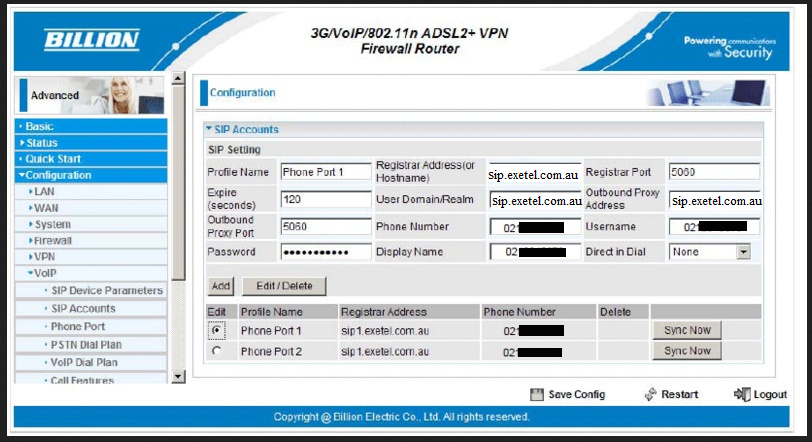Viewport: 812px width, 442px height.
Task: Click sip1.exetel.com.au in Phone Port 2 row
Action: (385, 351)
